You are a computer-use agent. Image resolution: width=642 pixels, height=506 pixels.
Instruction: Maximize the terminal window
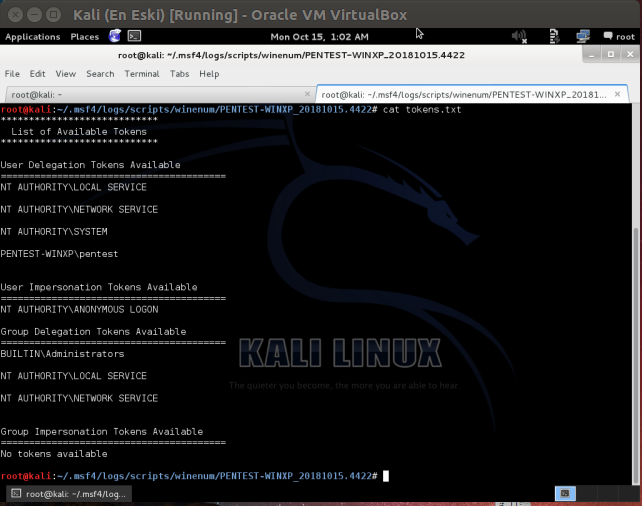point(611,54)
